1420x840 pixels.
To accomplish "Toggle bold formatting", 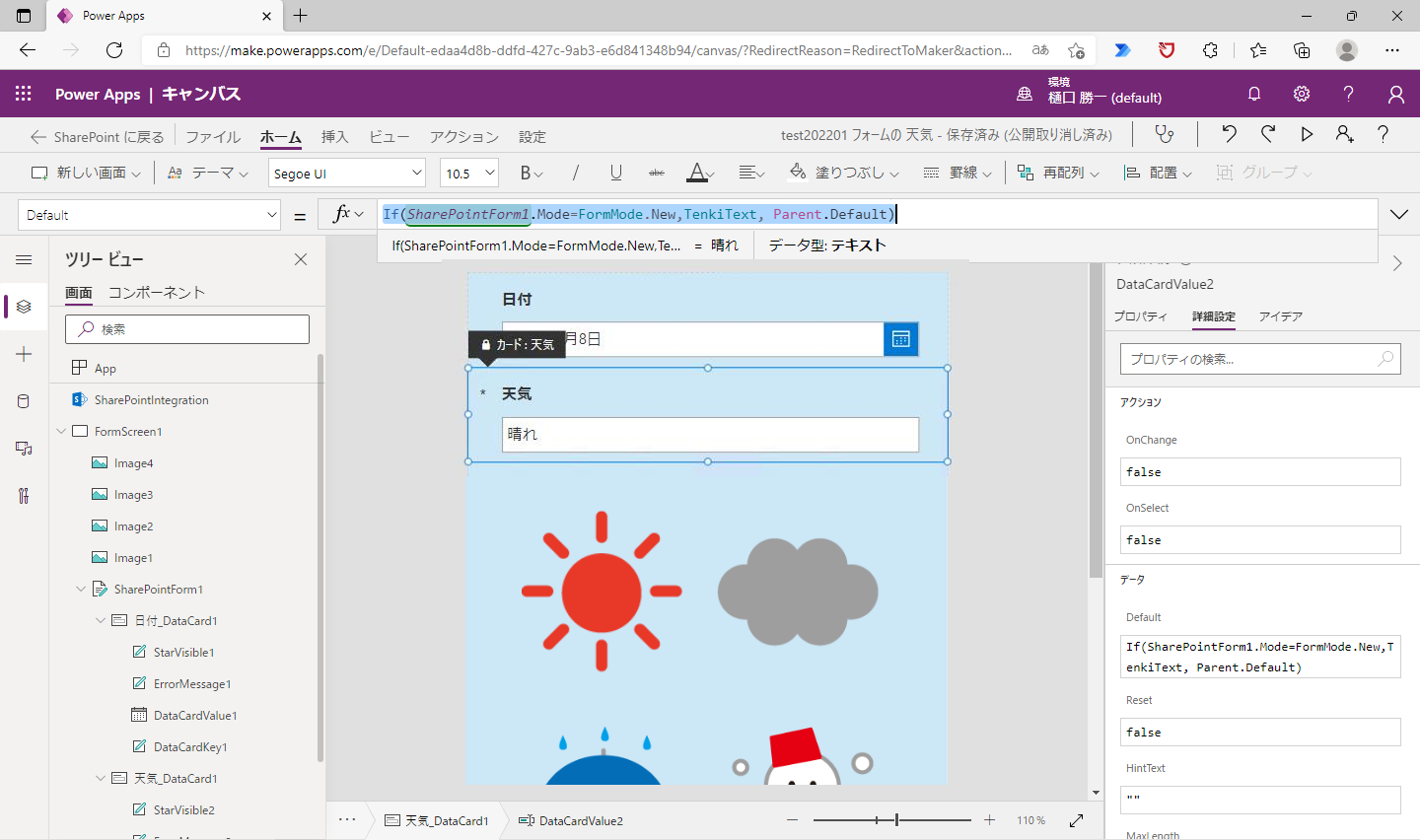I will [x=526, y=173].
